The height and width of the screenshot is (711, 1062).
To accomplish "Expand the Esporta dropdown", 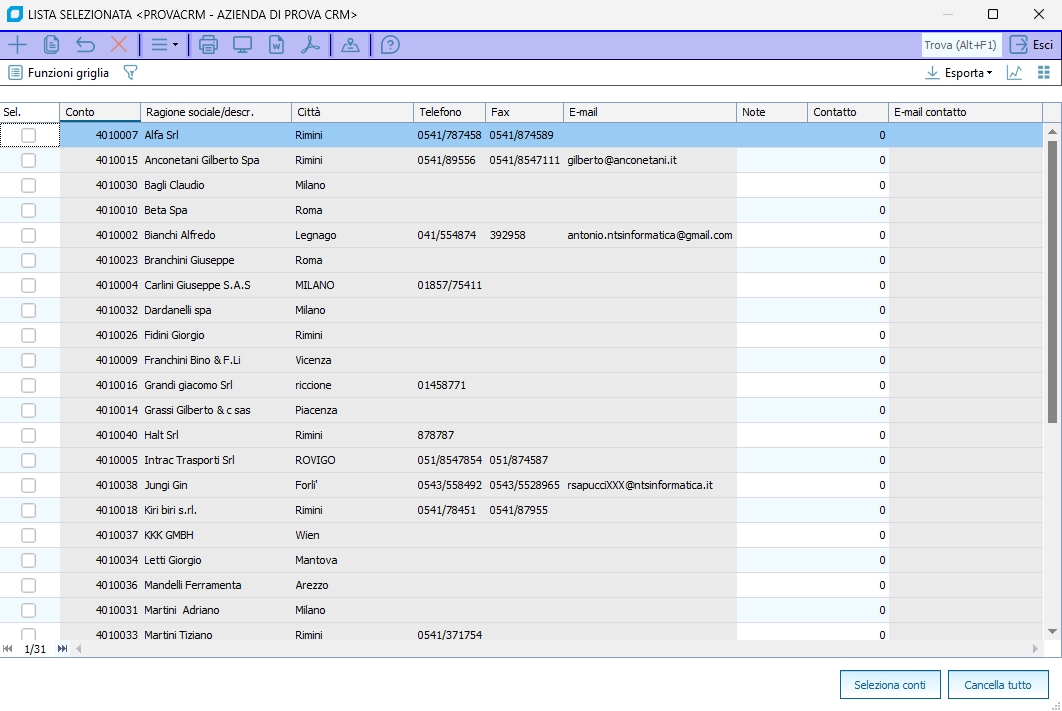I will click(959, 73).
